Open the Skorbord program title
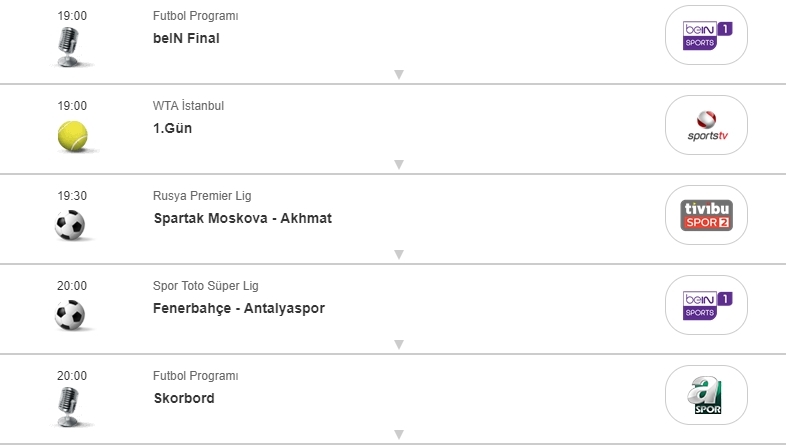786x445 pixels. (x=184, y=399)
